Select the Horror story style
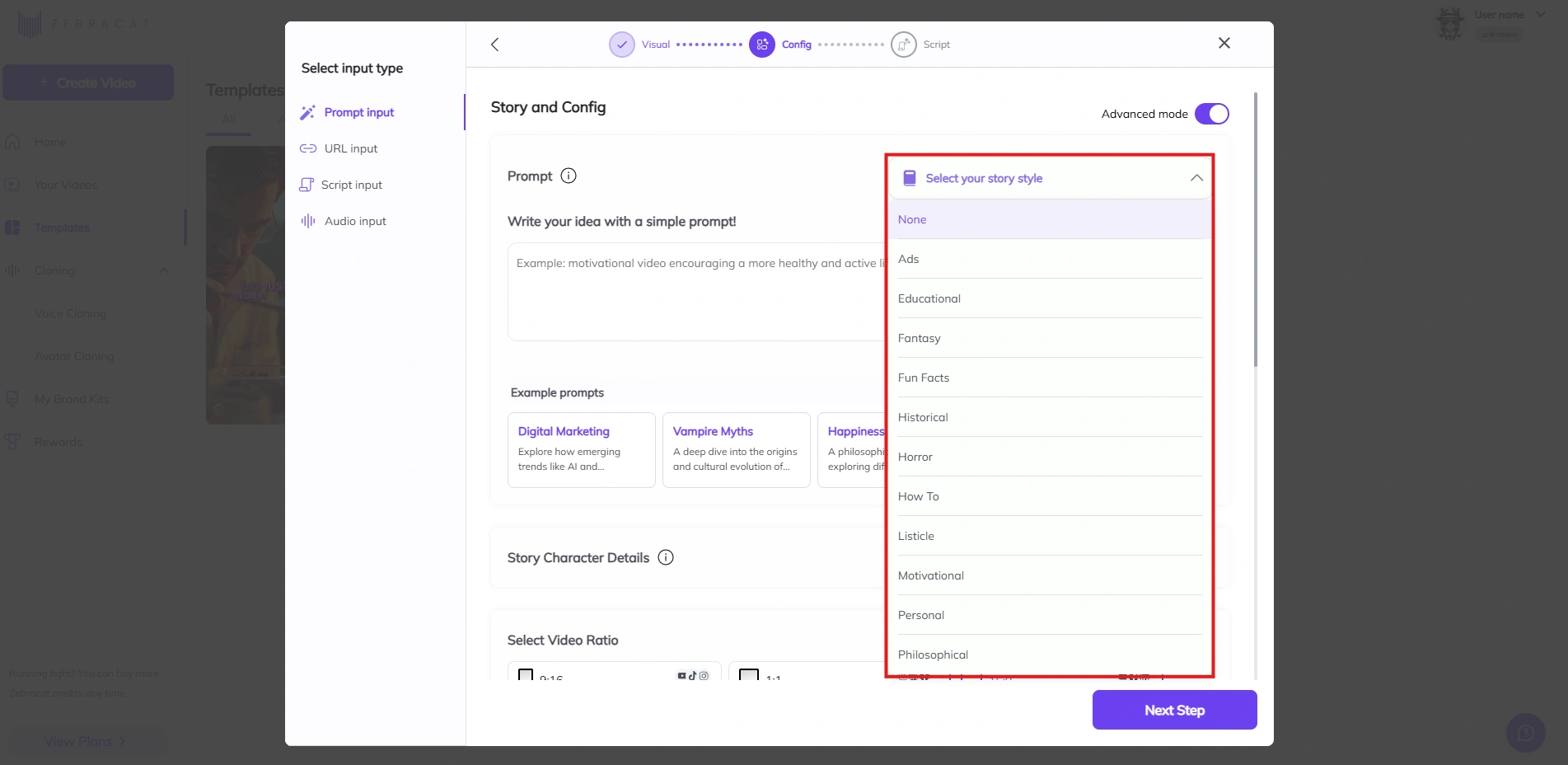Image resolution: width=1568 pixels, height=765 pixels. click(1050, 457)
